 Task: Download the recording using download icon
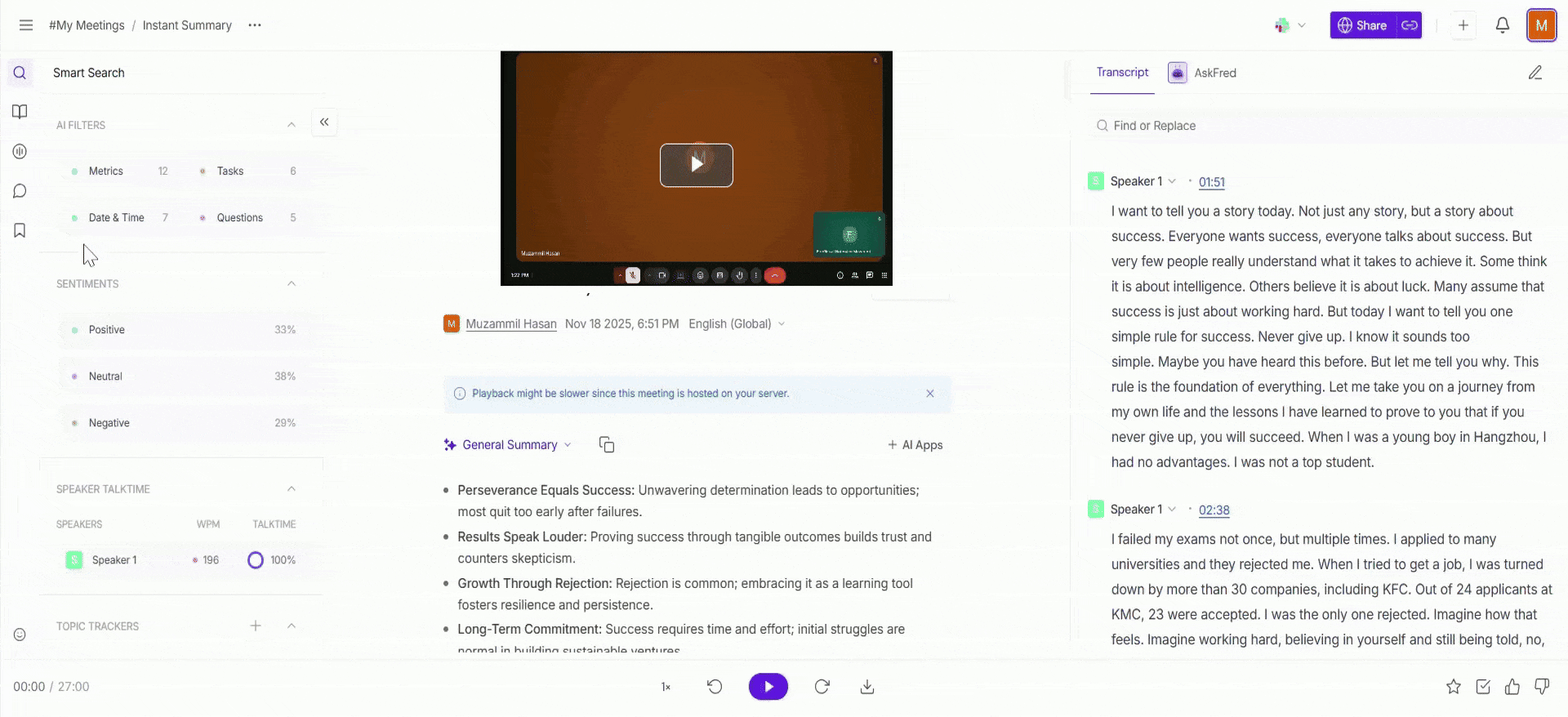pos(867,687)
